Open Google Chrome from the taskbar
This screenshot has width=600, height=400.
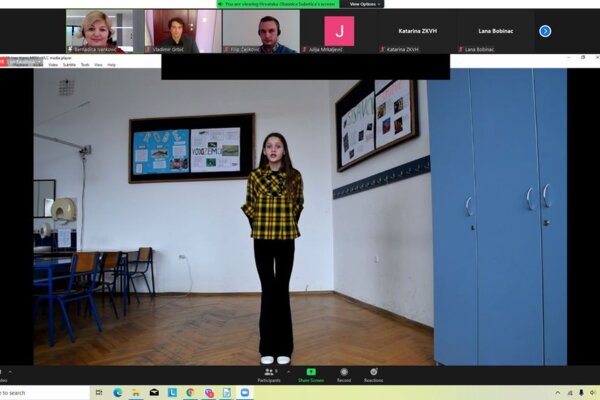pos(190,393)
